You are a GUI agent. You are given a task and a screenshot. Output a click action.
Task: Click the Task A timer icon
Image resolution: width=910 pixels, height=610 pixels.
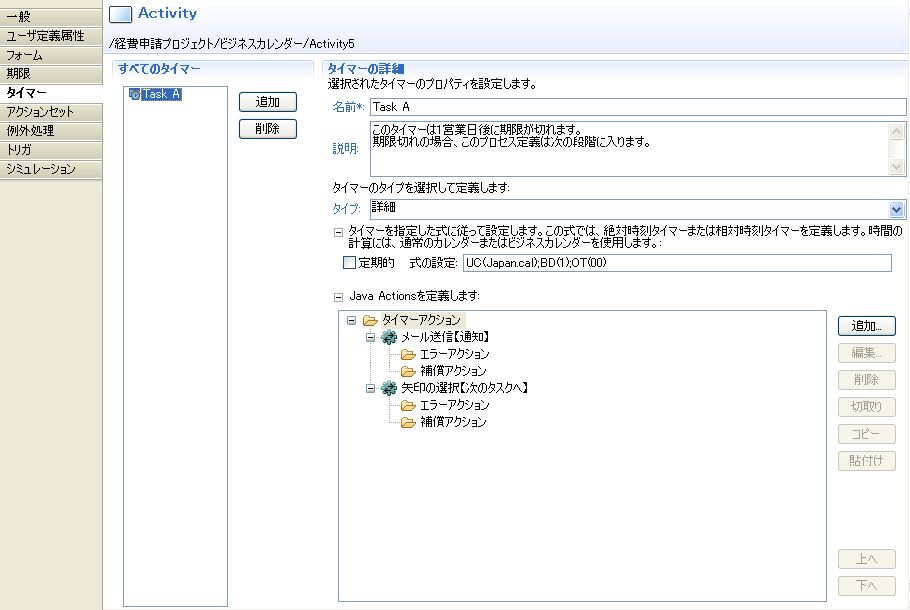[x=134, y=95]
